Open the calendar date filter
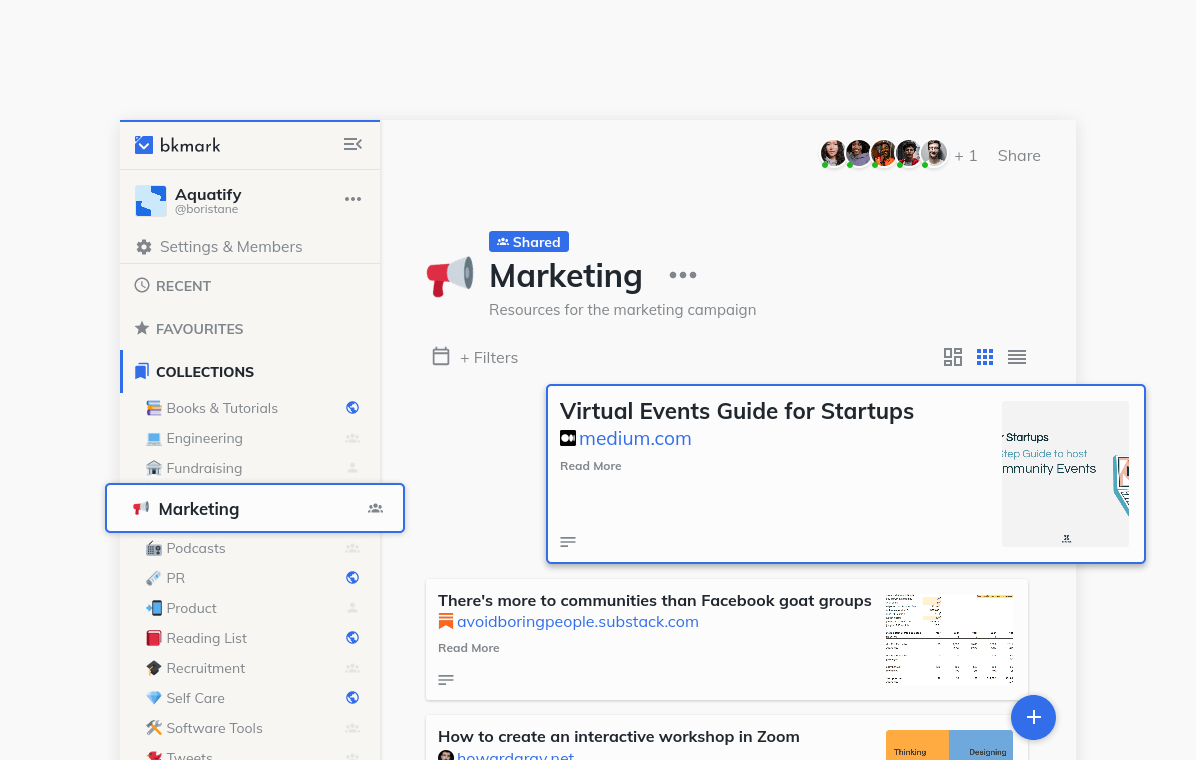The width and height of the screenshot is (1196, 760). click(x=441, y=356)
